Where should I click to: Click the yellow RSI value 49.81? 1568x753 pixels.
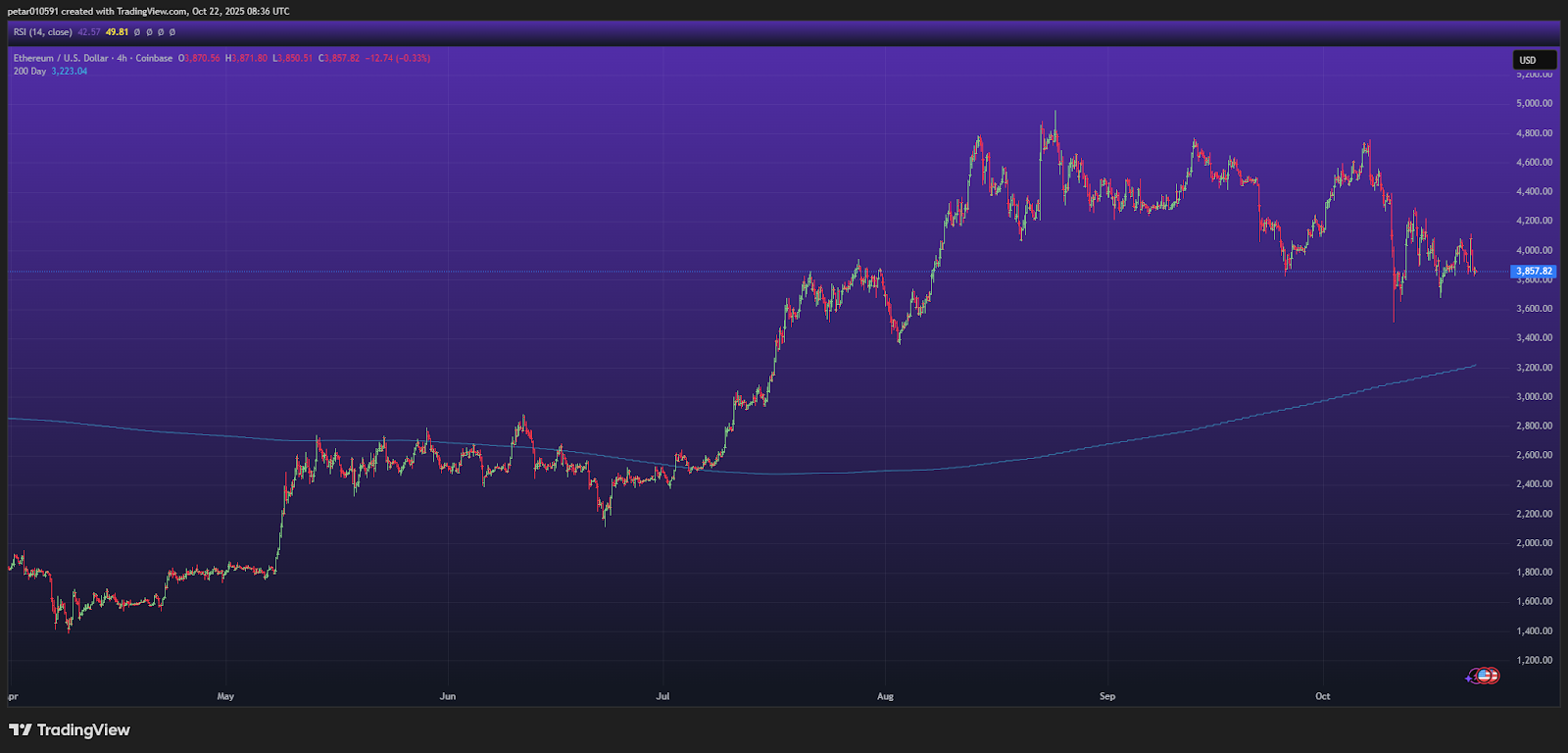click(x=117, y=32)
